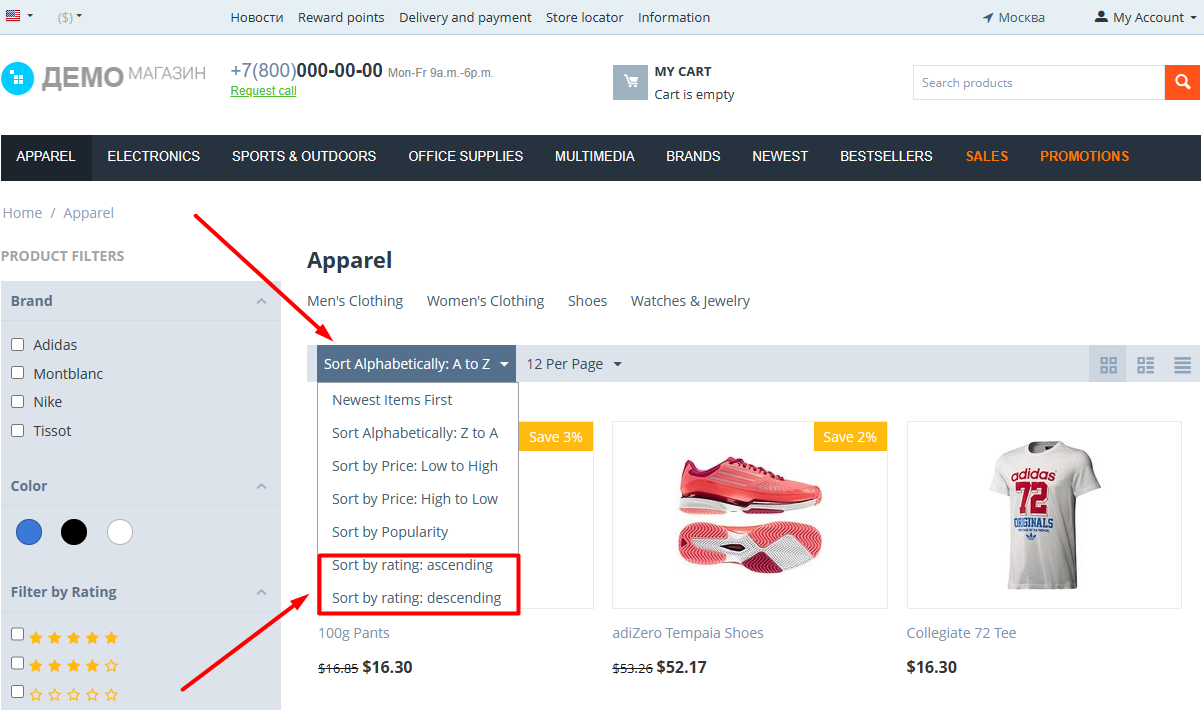Open Collegiate 72 Tee product image
Viewport: 1204px width, 710px height.
(x=1044, y=515)
